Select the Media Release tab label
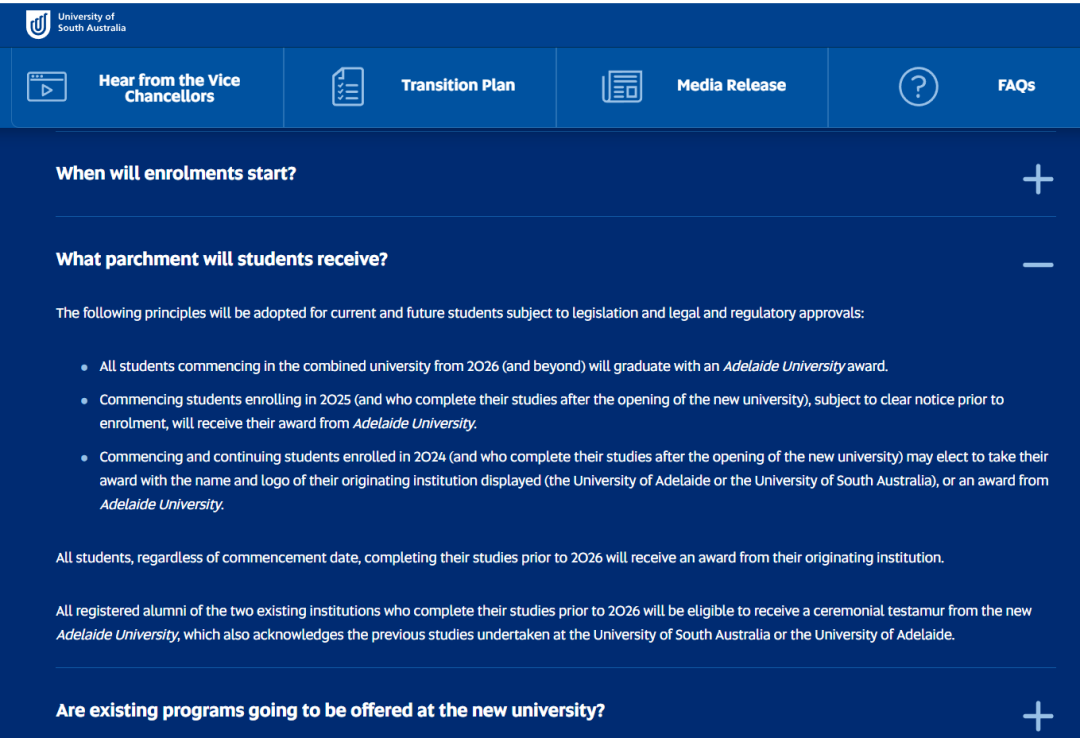The image size is (1080, 738). pyautogui.click(x=731, y=86)
